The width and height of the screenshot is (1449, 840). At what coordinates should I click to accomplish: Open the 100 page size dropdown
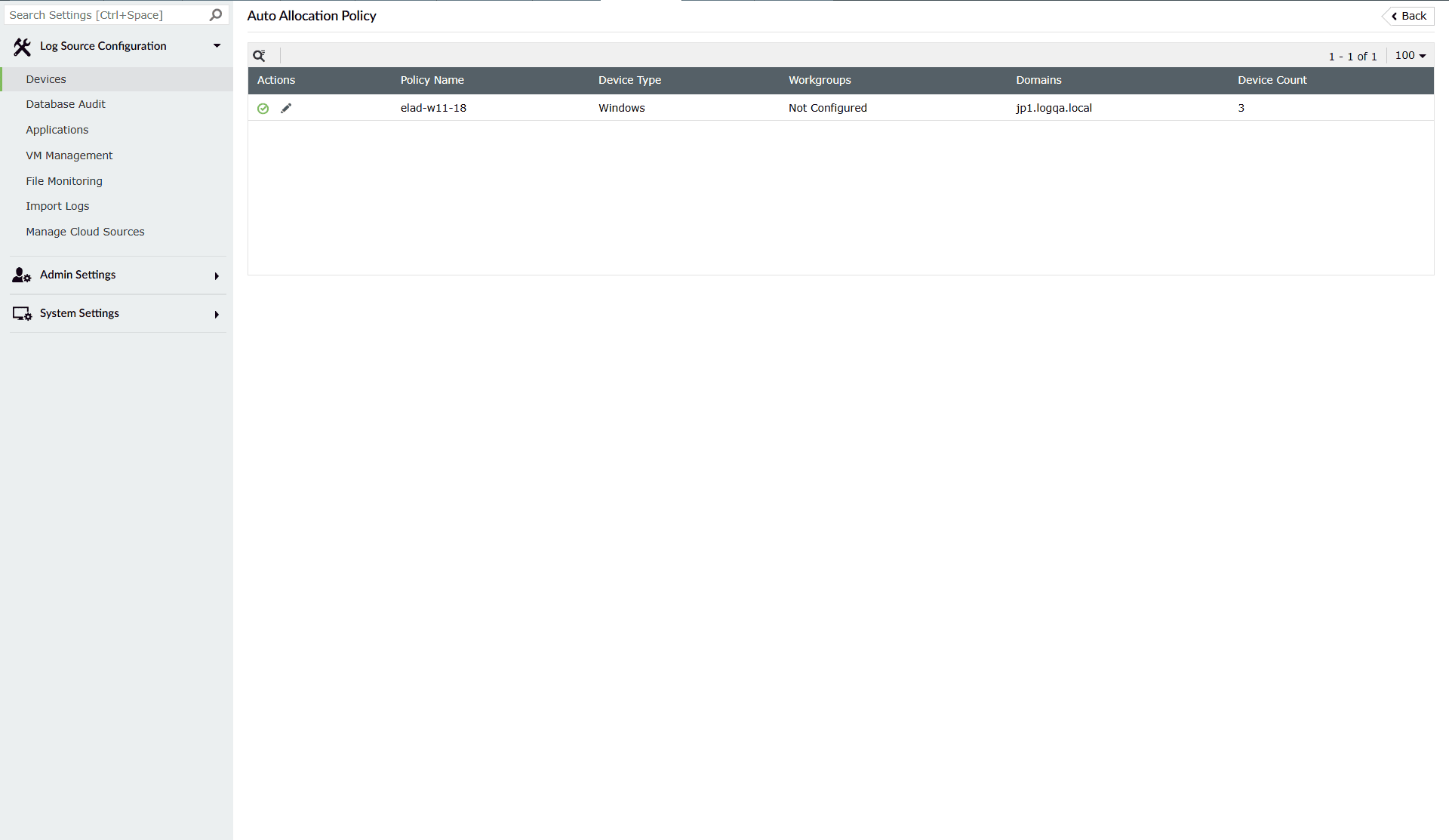tap(1410, 55)
